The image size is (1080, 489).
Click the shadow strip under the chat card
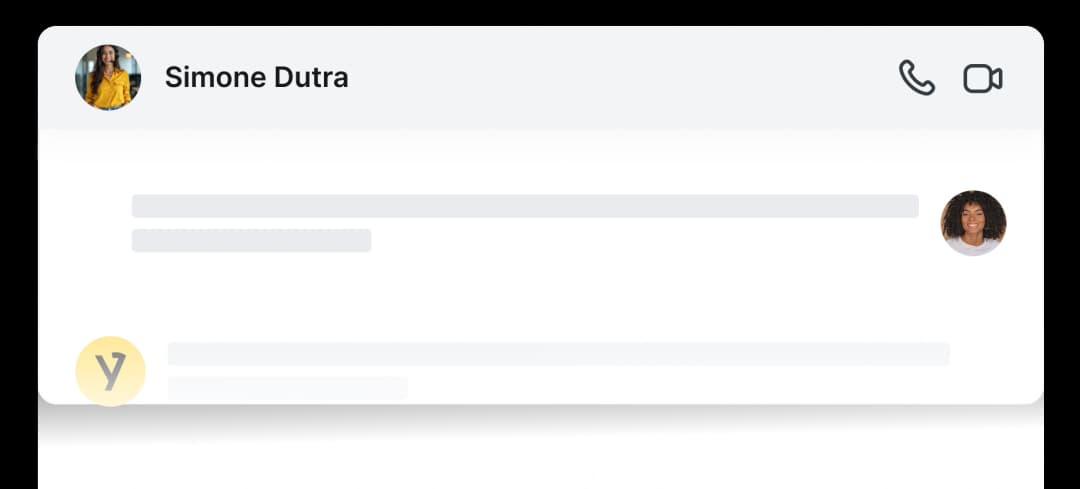(540, 418)
